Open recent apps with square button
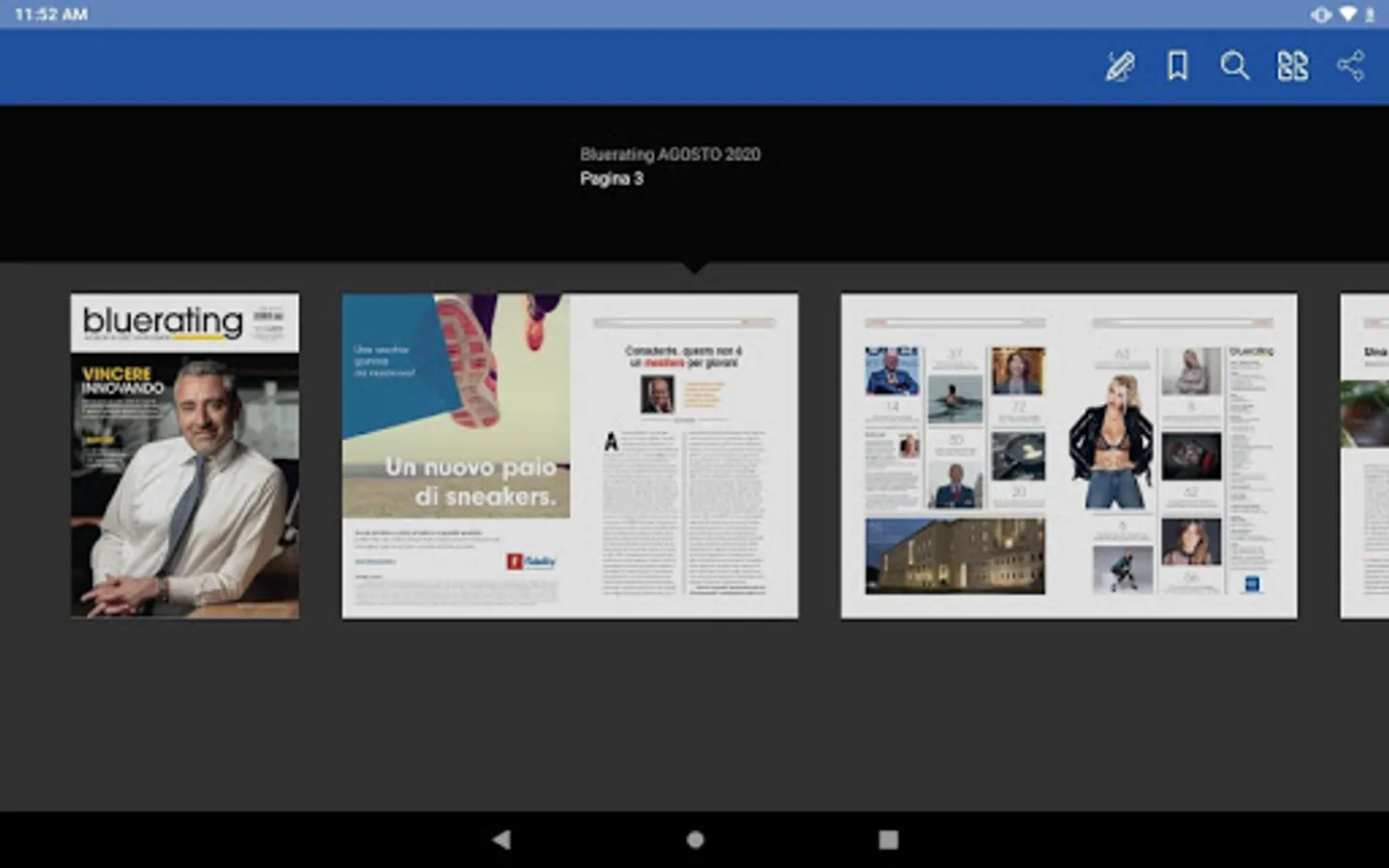This screenshot has width=1389, height=868. click(x=888, y=840)
